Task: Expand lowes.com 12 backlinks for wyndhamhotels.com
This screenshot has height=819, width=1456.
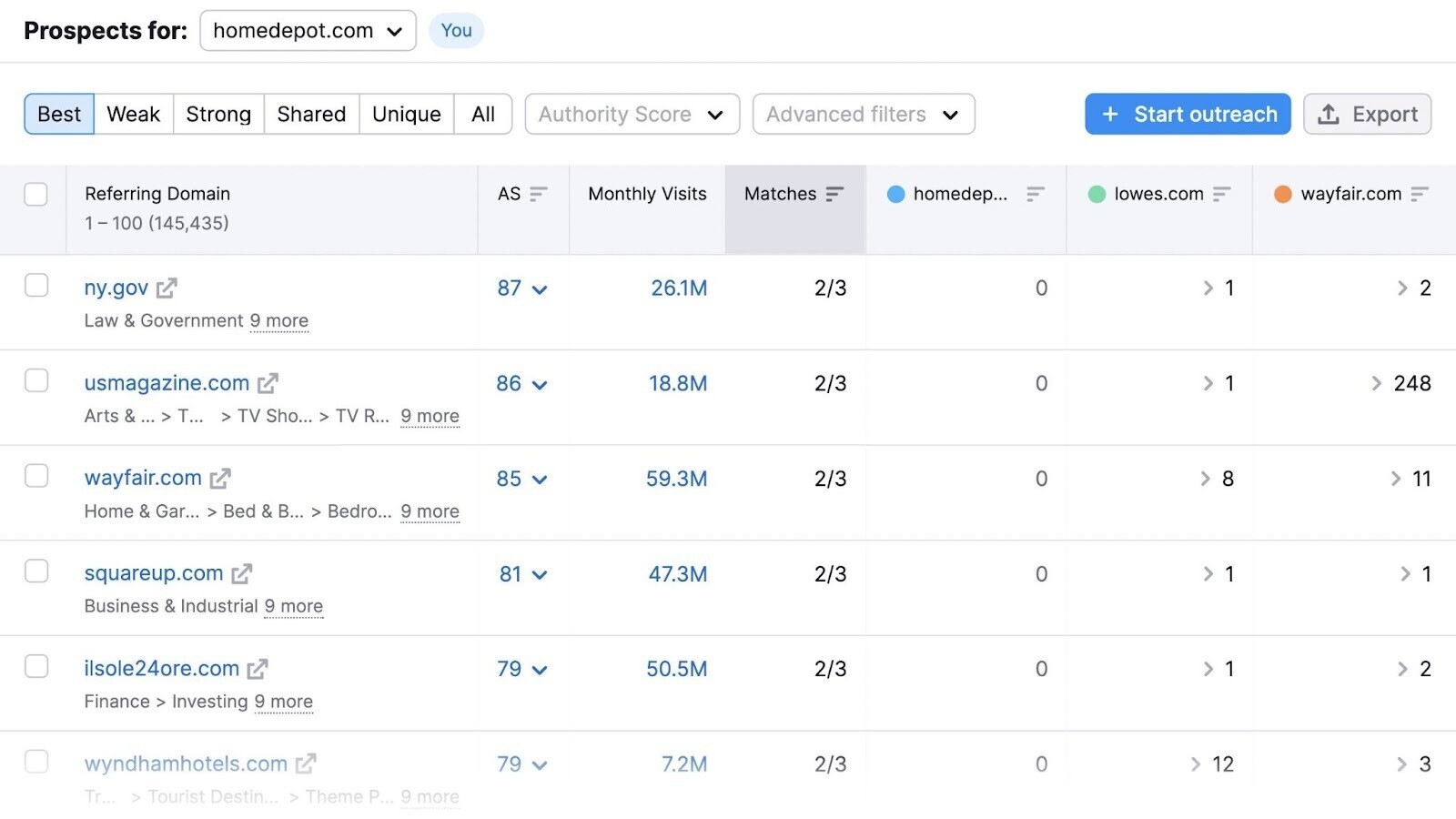Action: (1196, 764)
